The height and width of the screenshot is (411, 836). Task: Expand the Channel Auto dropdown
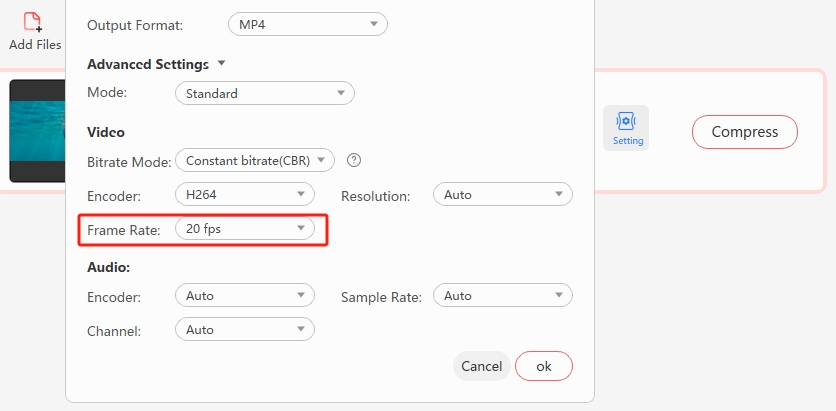(244, 330)
